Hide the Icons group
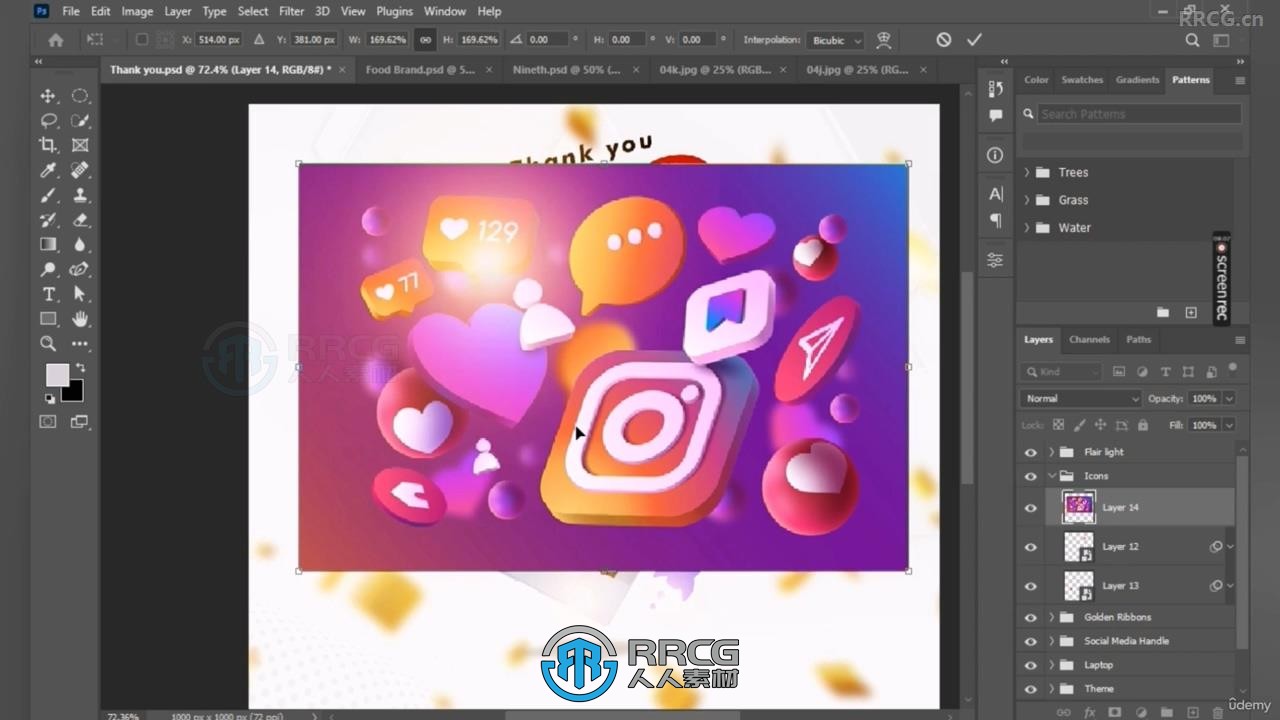Image resolution: width=1280 pixels, height=720 pixels. [x=1031, y=476]
